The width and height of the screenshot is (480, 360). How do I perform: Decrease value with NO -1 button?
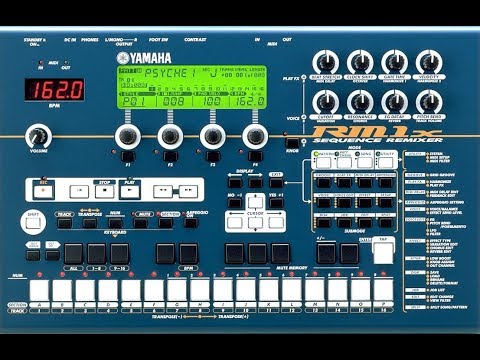[x=235, y=203]
